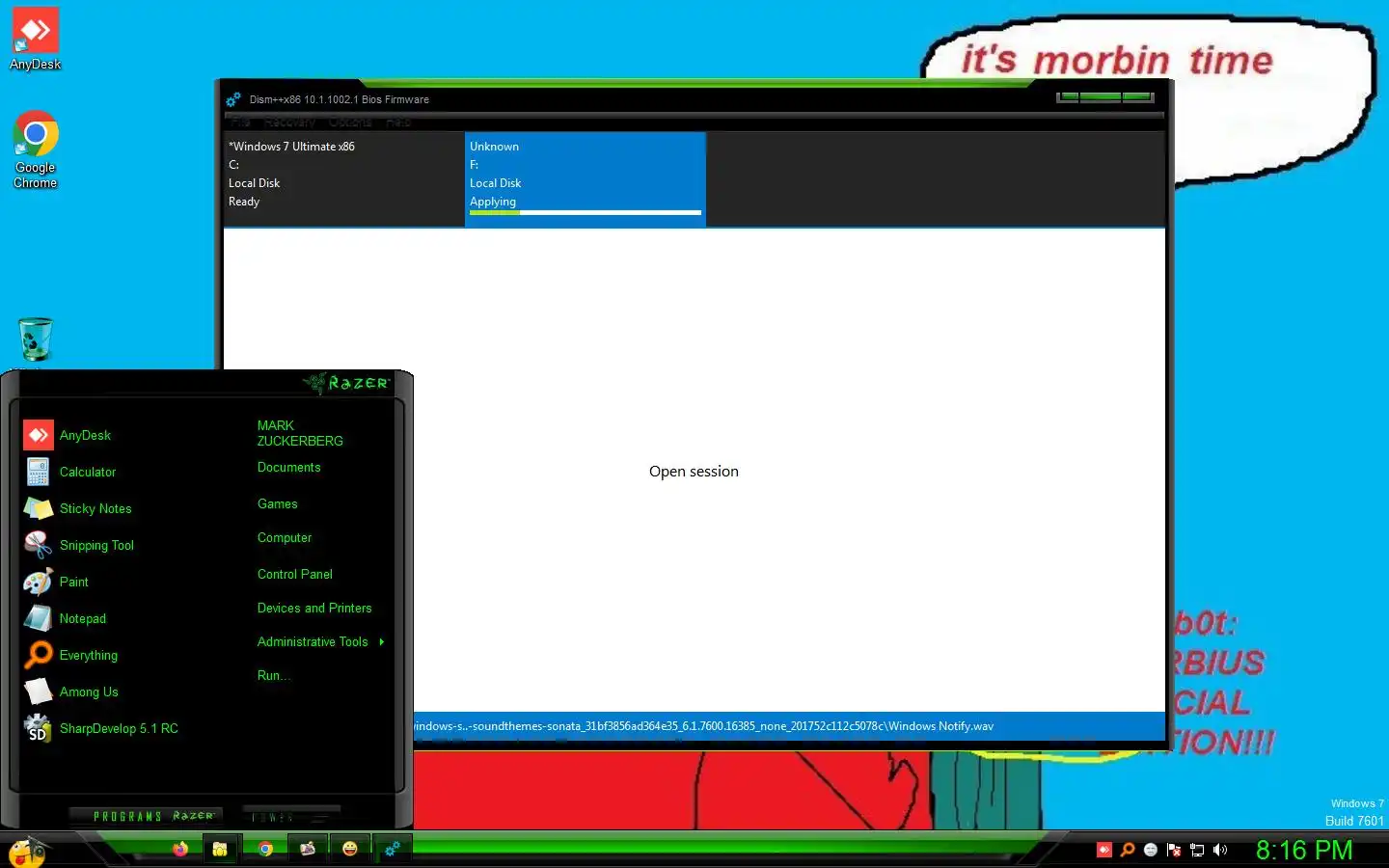The width and height of the screenshot is (1389, 868).
Task: Click the yellow smiley taskbar icon
Action: click(350, 849)
